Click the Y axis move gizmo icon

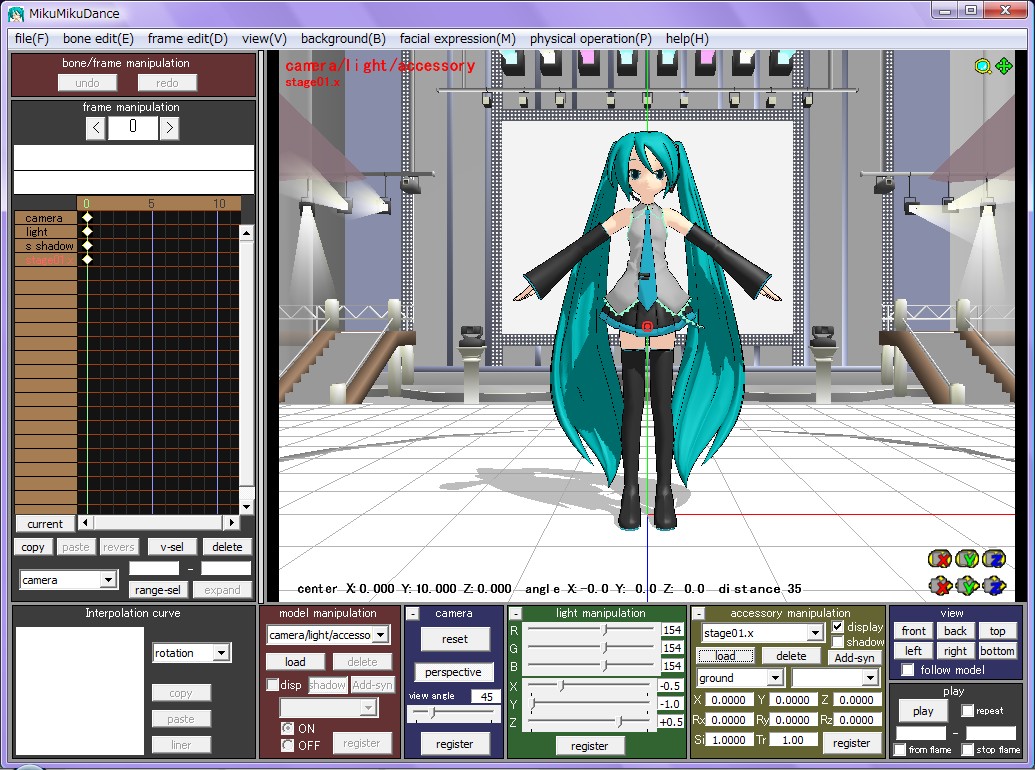(967, 585)
